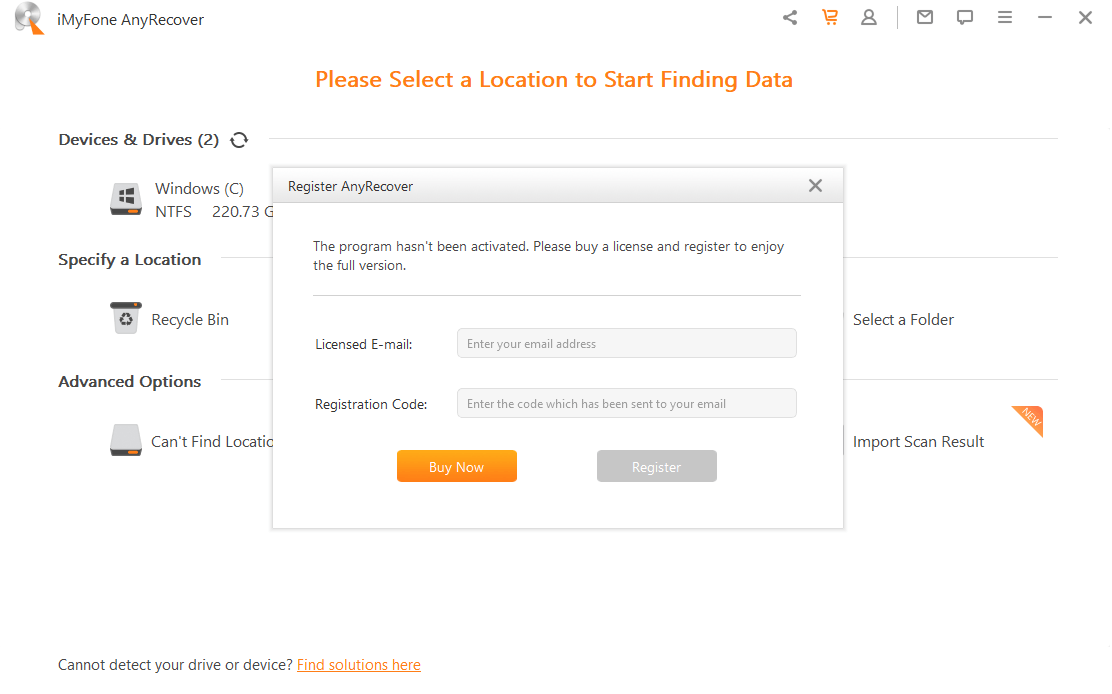Open the hamburger menu in the toolbar
Image resolution: width=1112 pixels, height=694 pixels.
click(1005, 17)
